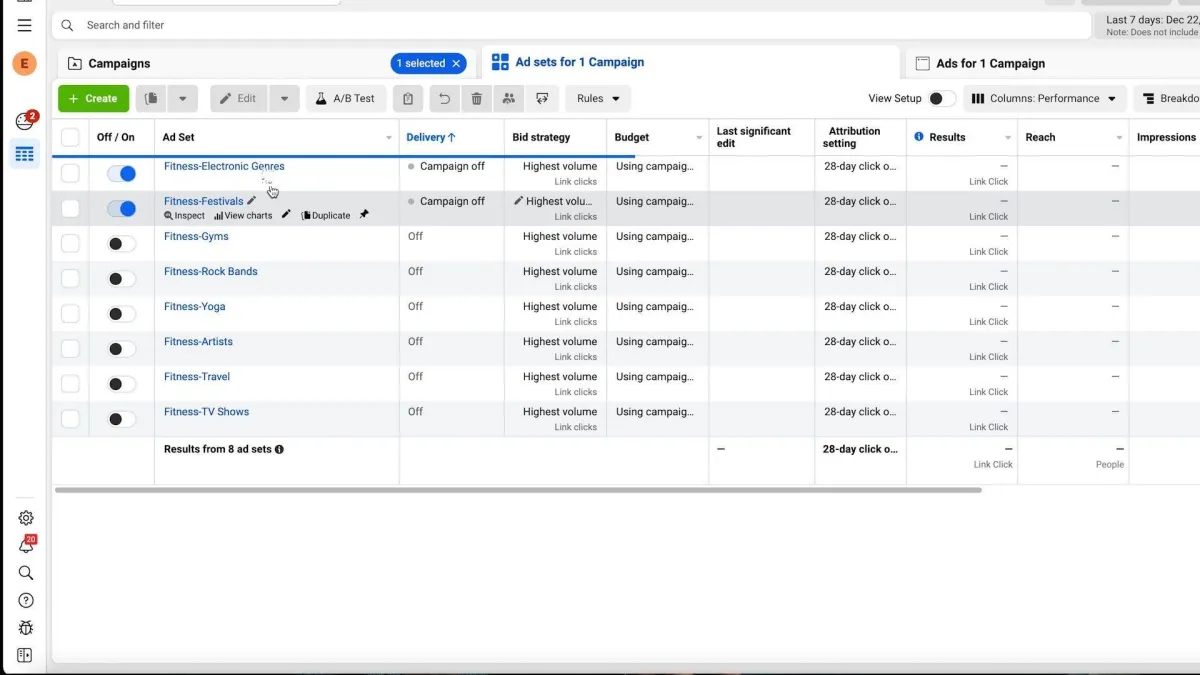Click the notifications bell in sidebar
Image resolution: width=1200 pixels, height=675 pixels.
(26, 545)
